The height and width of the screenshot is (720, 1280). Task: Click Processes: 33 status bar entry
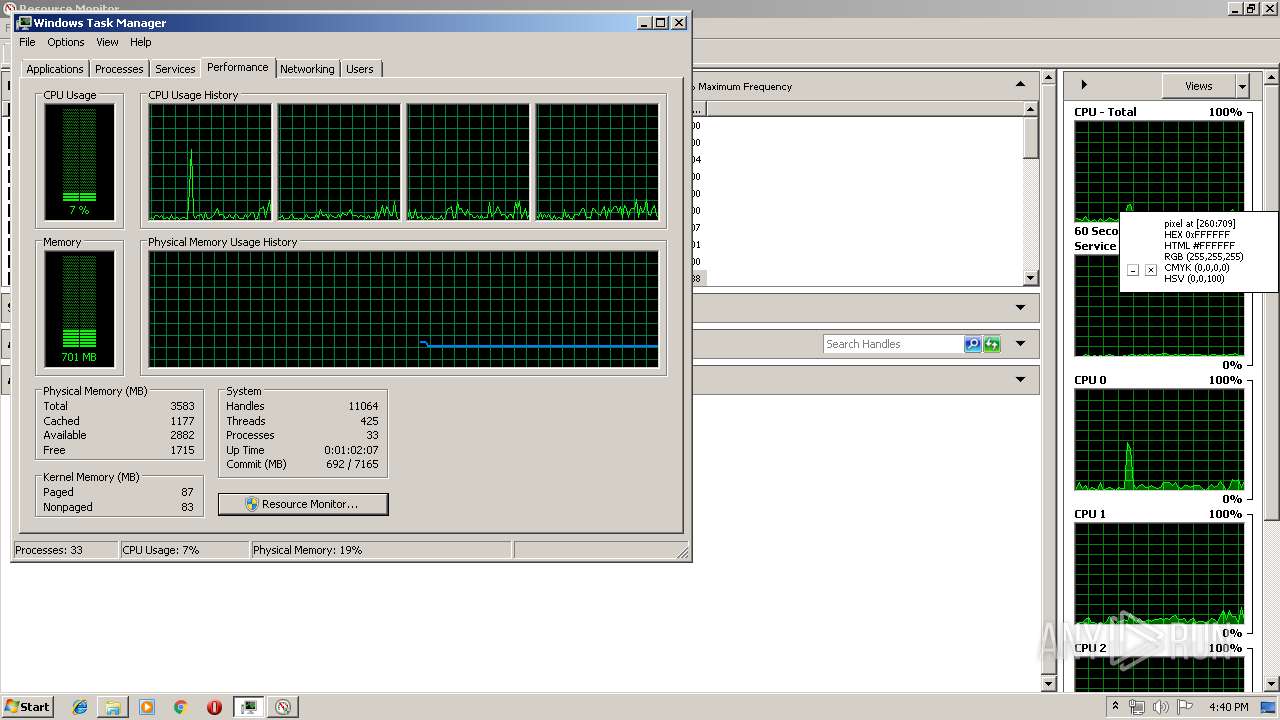point(65,550)
